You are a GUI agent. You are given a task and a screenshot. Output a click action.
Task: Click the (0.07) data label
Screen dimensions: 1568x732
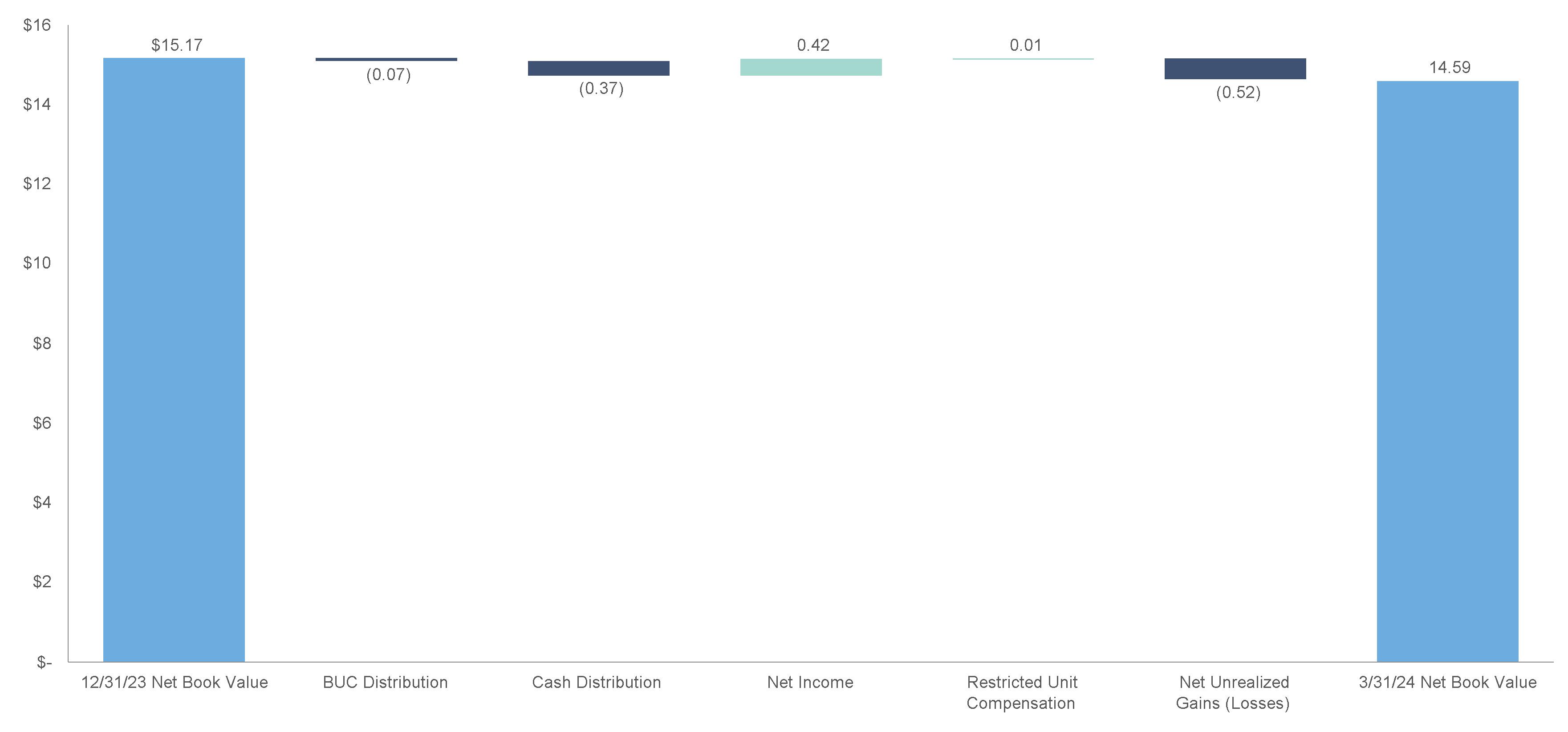click(x=388, y=74)
